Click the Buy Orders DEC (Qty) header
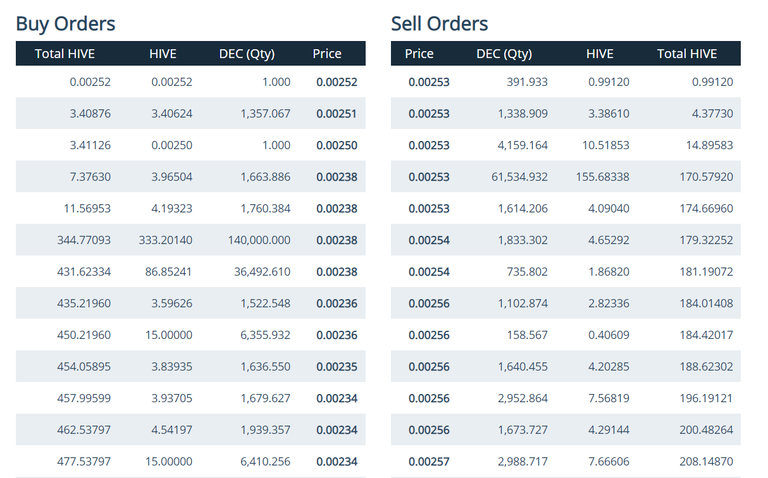 247,54
